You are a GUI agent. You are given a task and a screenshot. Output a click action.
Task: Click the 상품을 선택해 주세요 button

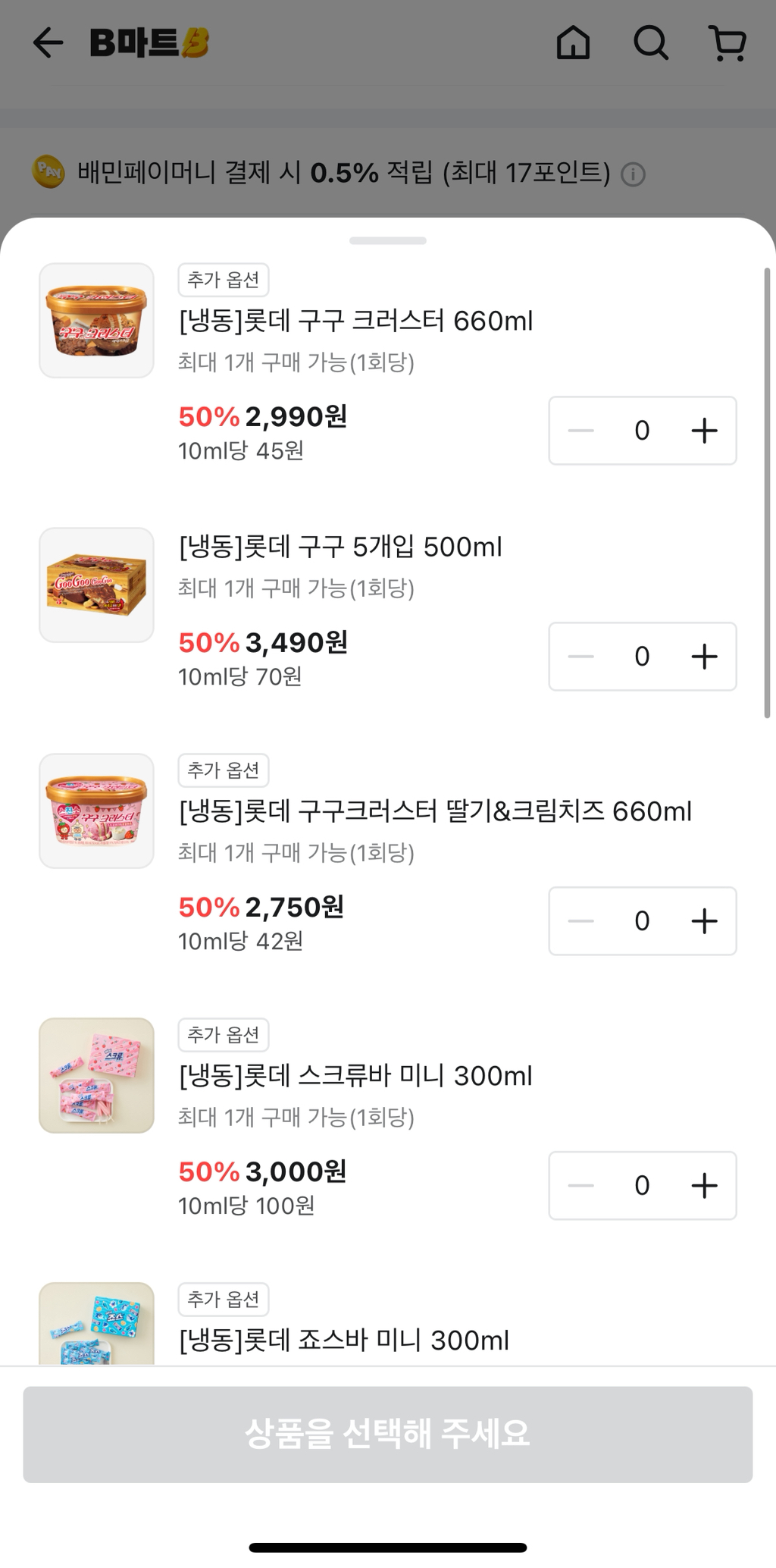coord(388,1435)
